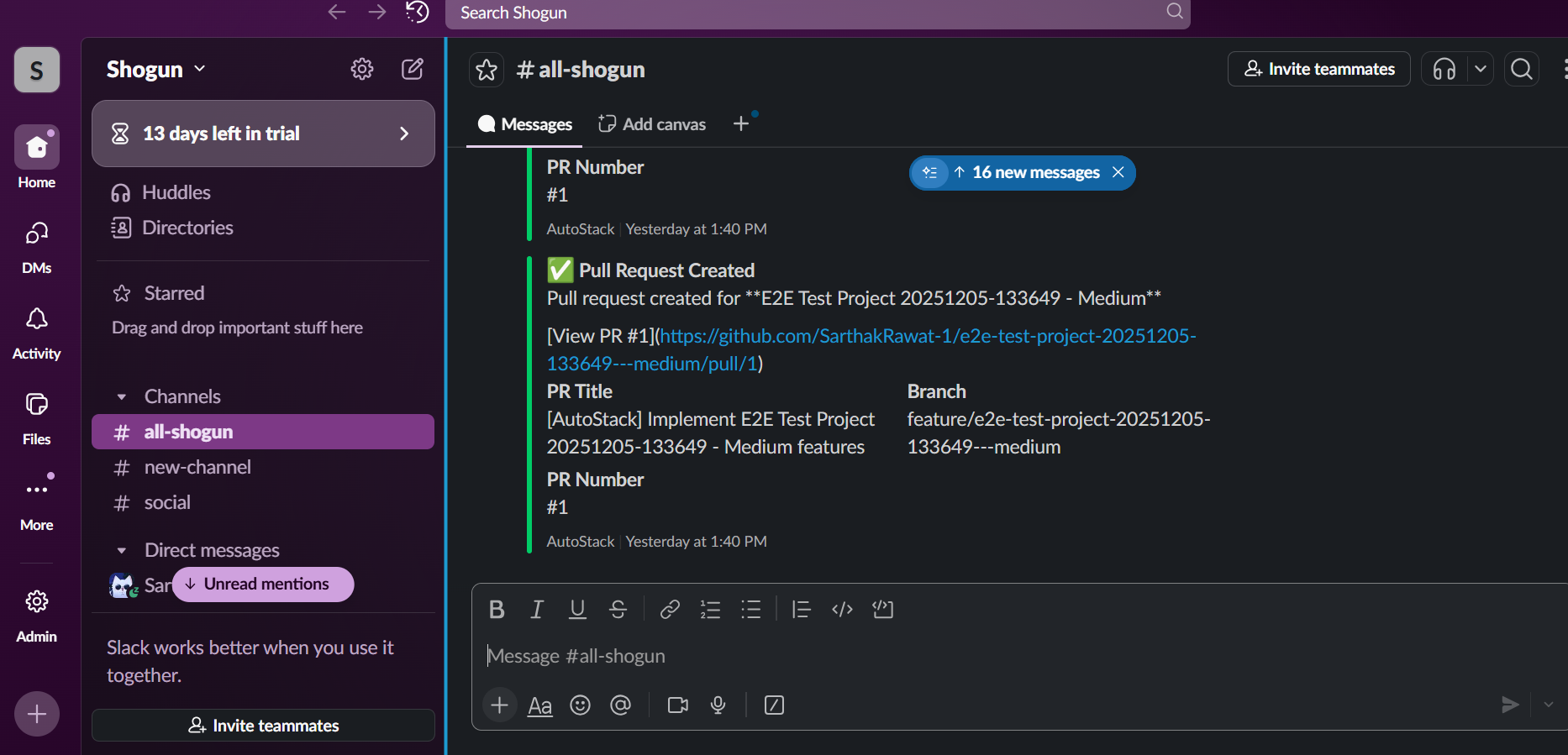Open huddle options dropdown

coord(1481,69)
